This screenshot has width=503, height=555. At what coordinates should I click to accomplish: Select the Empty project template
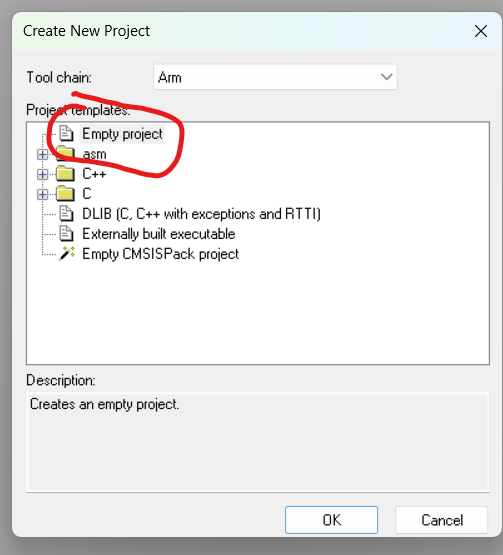click(x=122, y=134)
